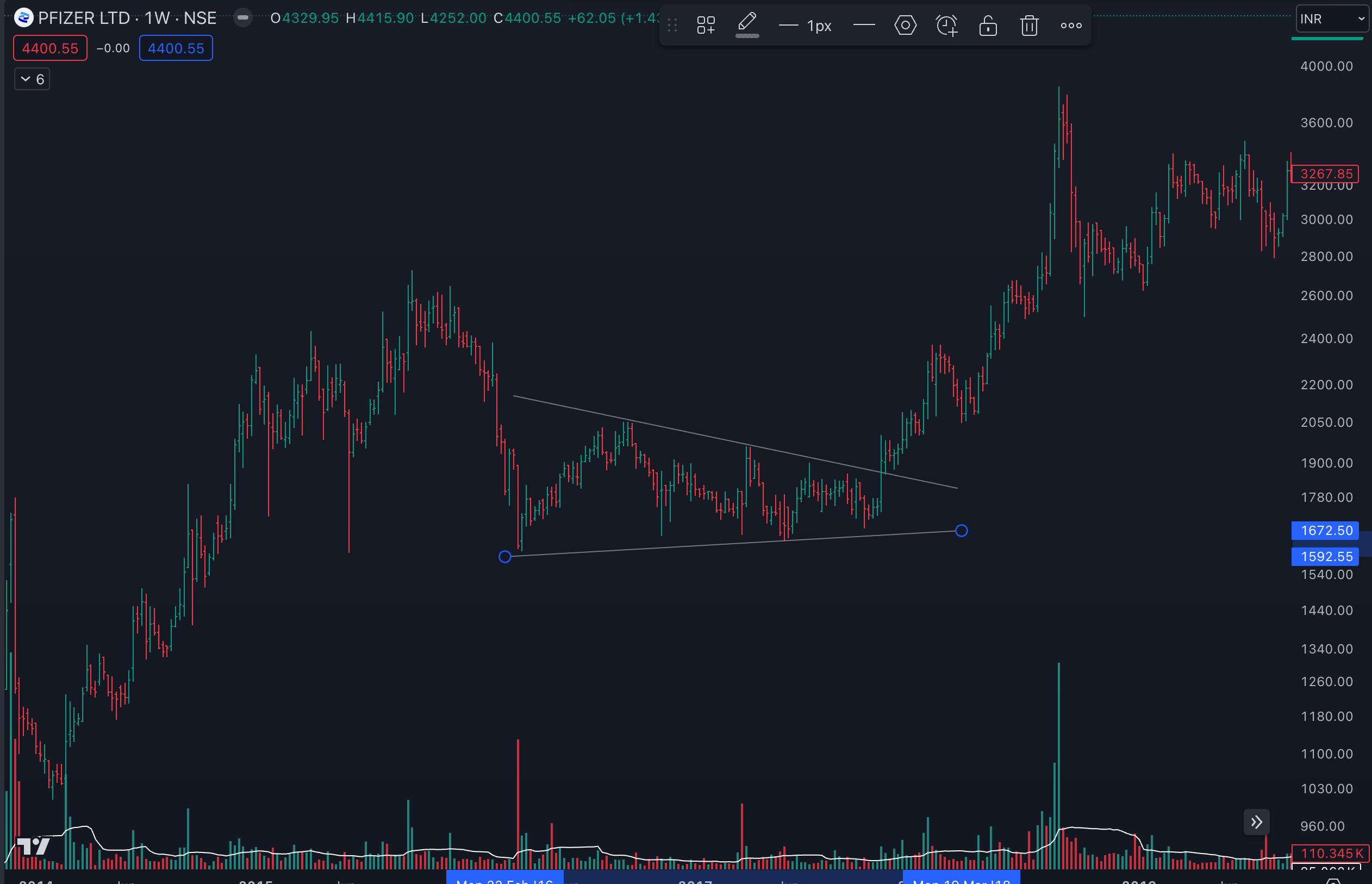Select the trendline left endpoint handle

pyautogui.click(x=504, y=557)
